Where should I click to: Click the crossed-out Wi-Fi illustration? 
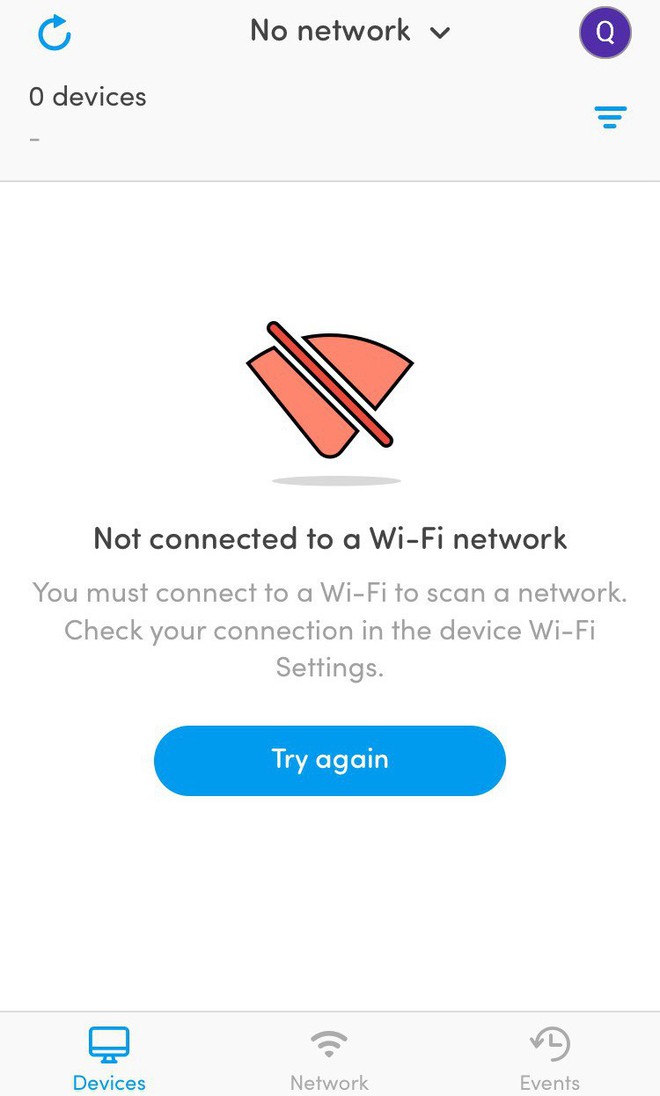click(x=329, y=390)
